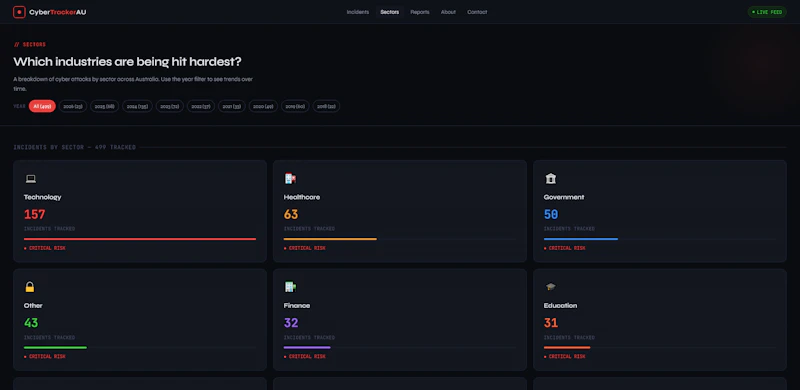Click the Government blue progress bar

pyautogui.click(x=581, y=239)
